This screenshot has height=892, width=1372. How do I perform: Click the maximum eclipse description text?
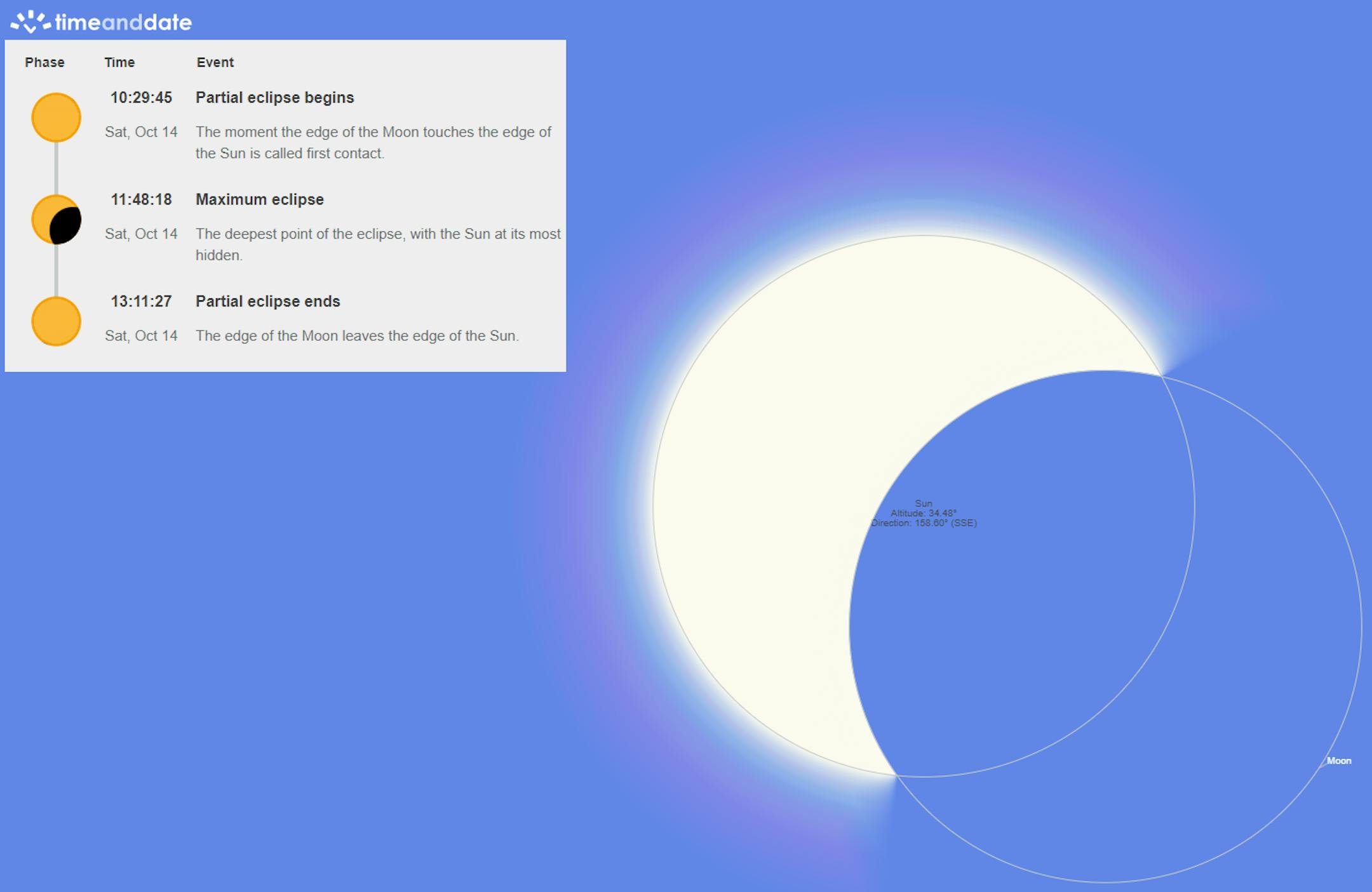coord(377,244)
